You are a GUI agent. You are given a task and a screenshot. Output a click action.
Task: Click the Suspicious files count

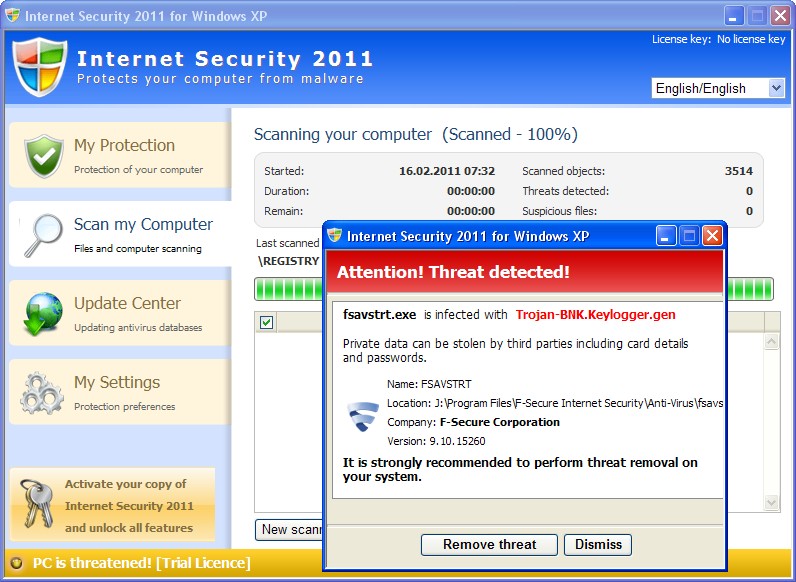point(749,211)
